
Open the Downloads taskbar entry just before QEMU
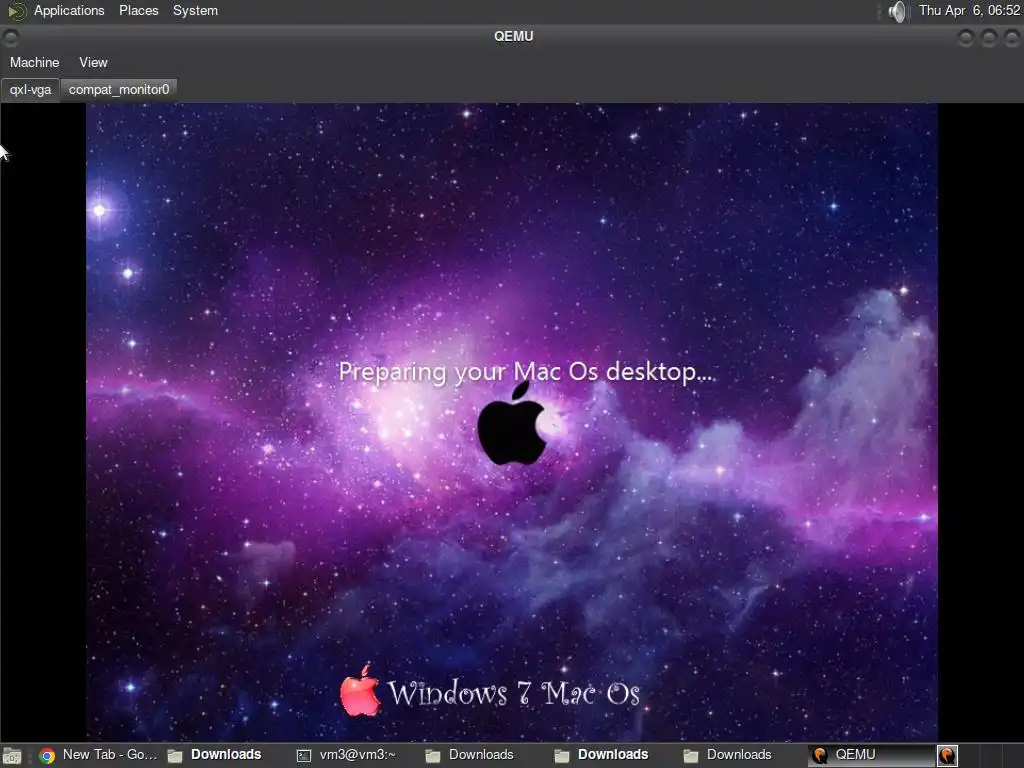[728, 755]
